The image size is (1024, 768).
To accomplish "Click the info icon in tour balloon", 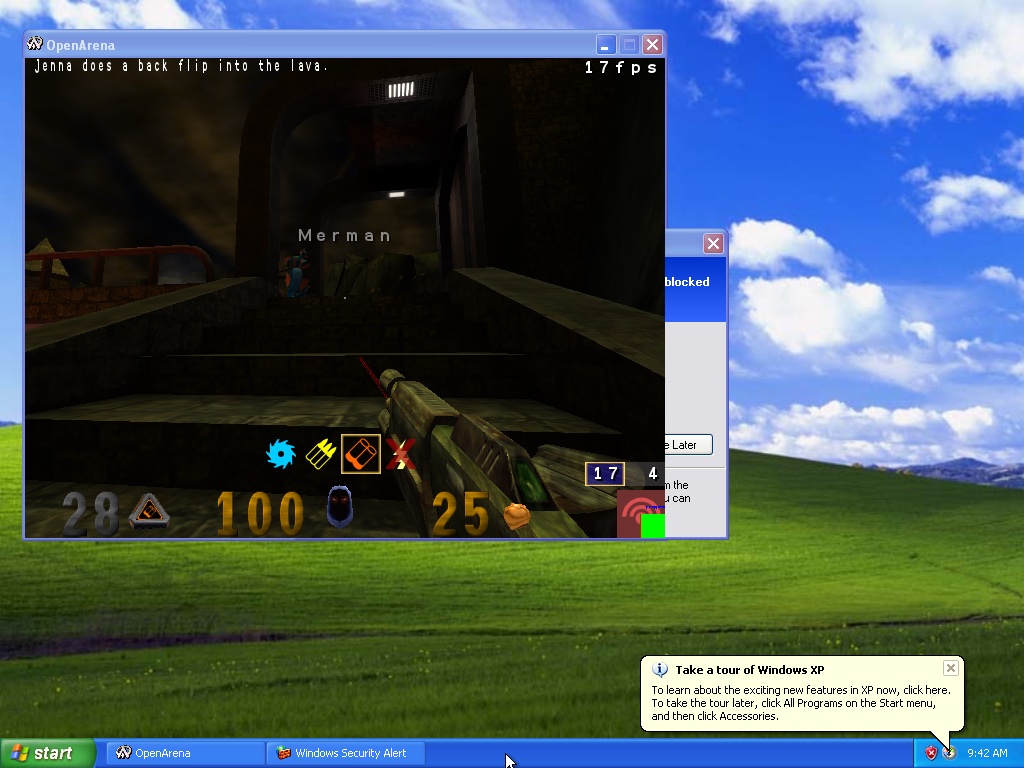I will [x=660, y=669].
